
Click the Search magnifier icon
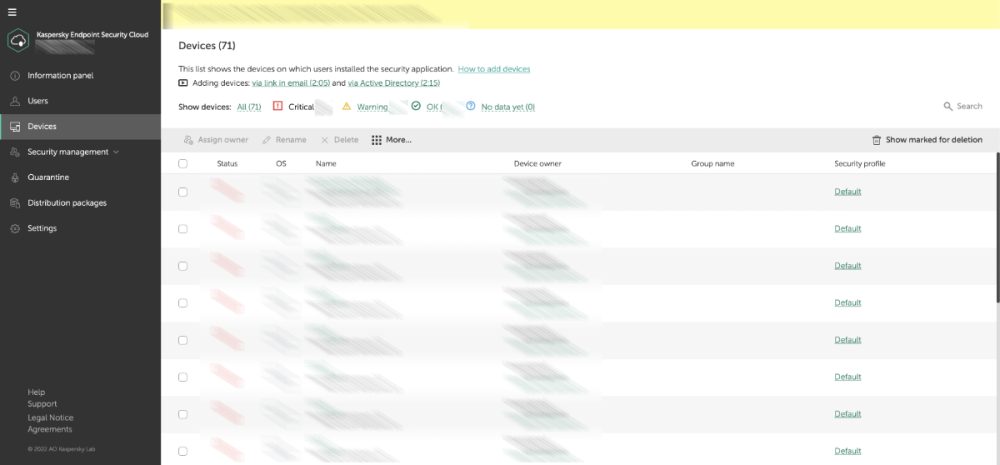[948, 106]
